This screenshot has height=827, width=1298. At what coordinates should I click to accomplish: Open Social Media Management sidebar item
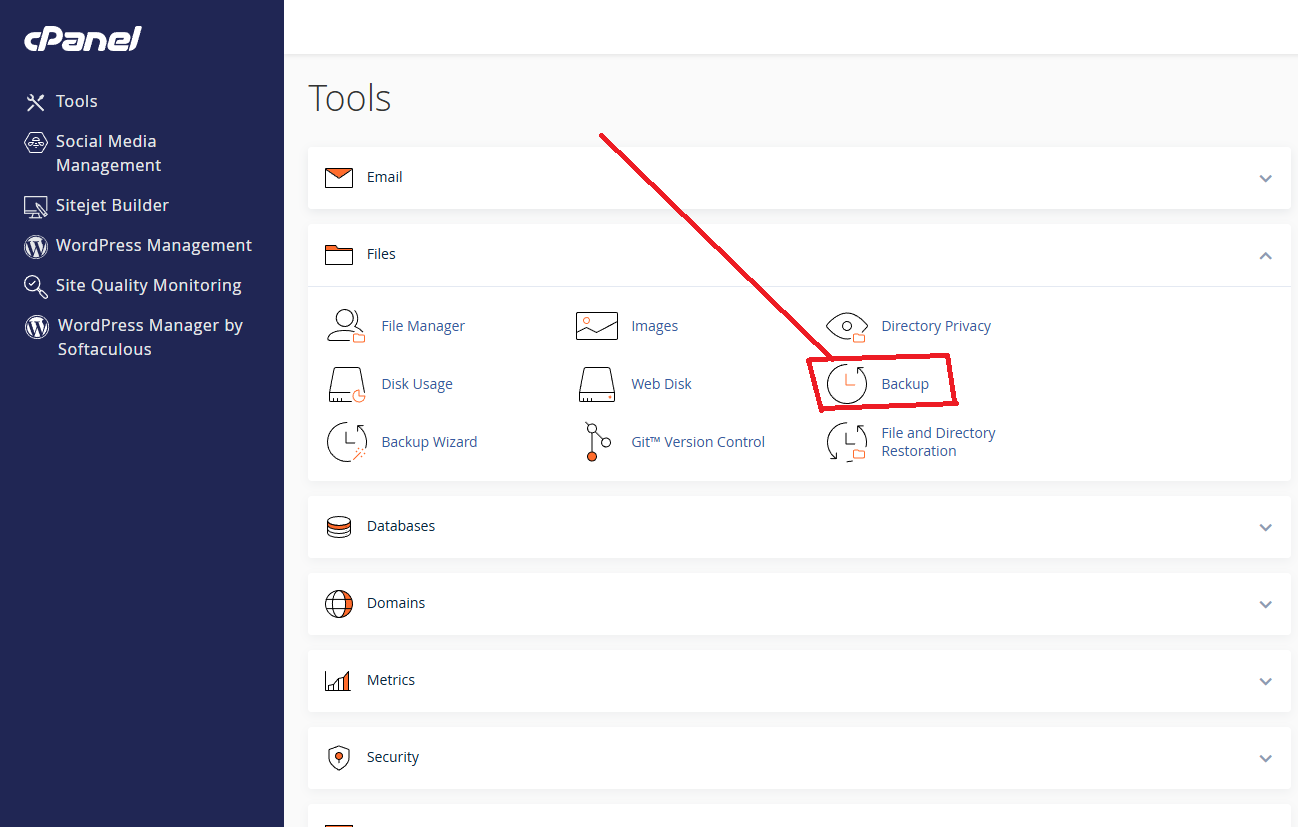108,154
